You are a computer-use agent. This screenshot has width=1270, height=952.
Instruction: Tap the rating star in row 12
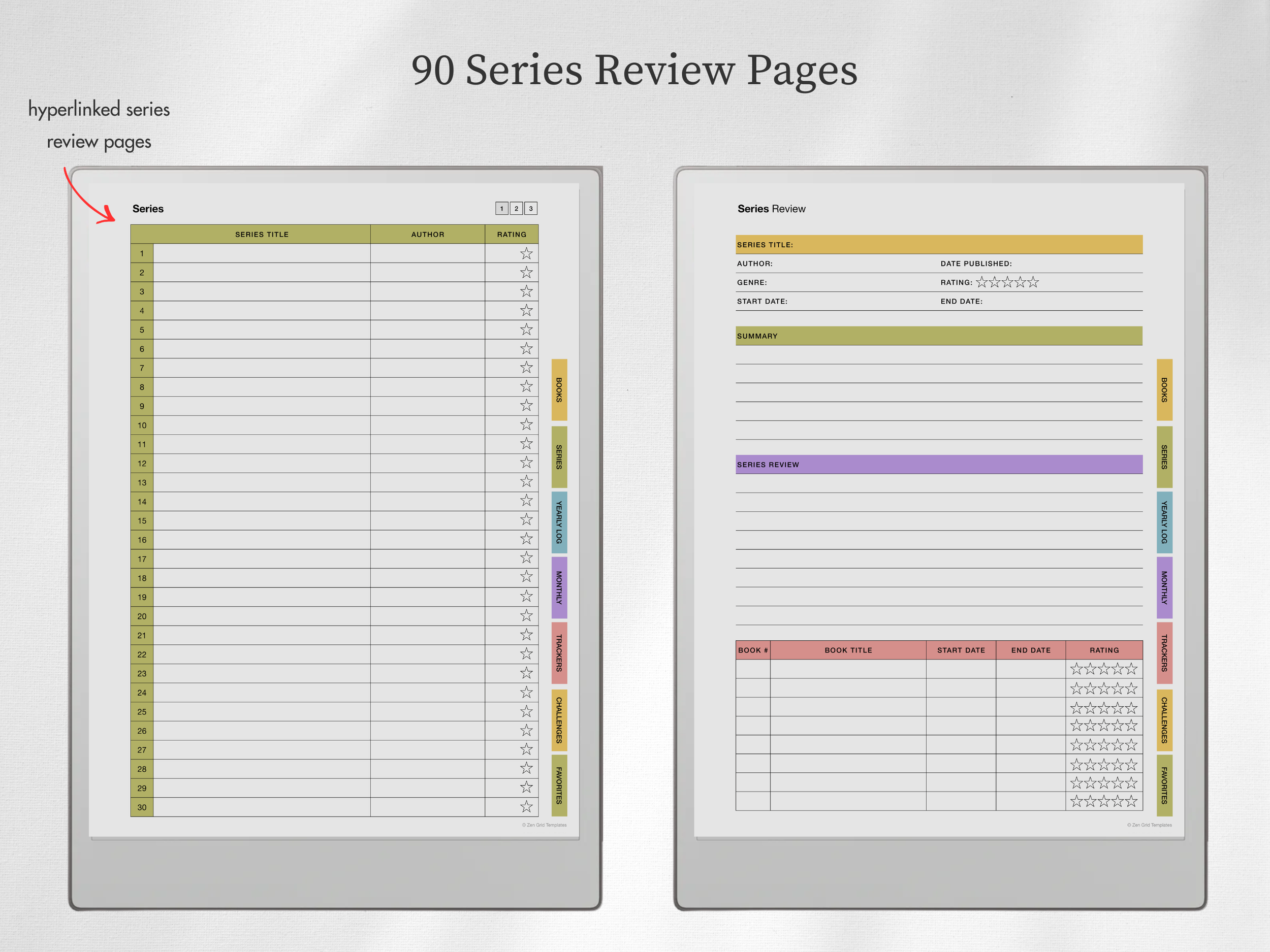526,462
